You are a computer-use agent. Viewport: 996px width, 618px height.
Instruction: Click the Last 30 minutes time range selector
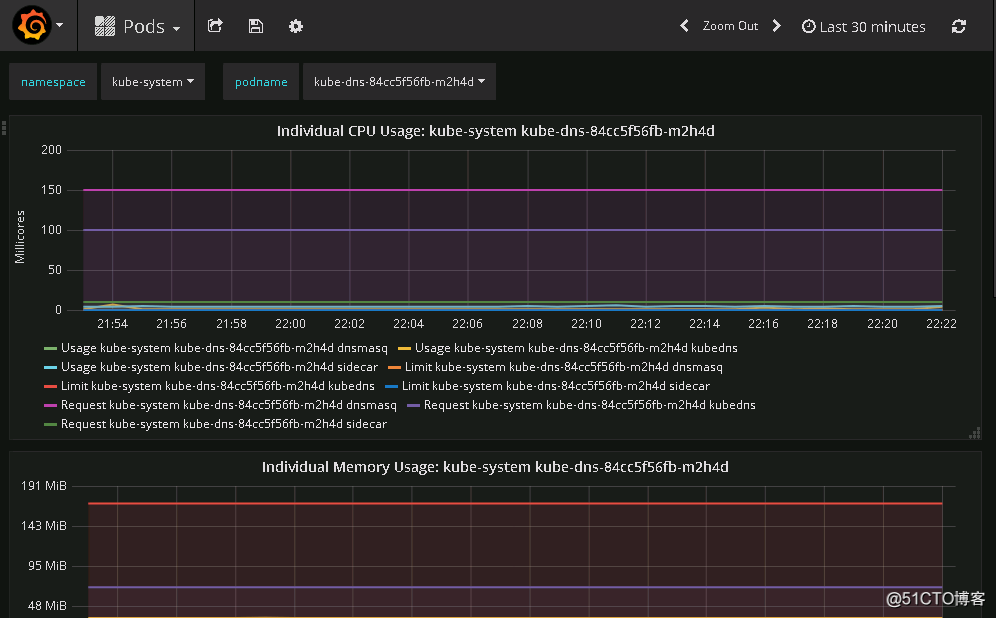(872, 26)
